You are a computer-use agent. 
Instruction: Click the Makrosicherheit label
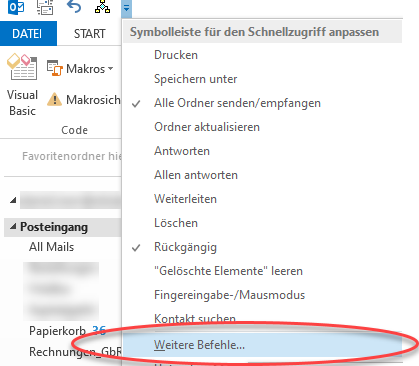(x=93, y=100)
